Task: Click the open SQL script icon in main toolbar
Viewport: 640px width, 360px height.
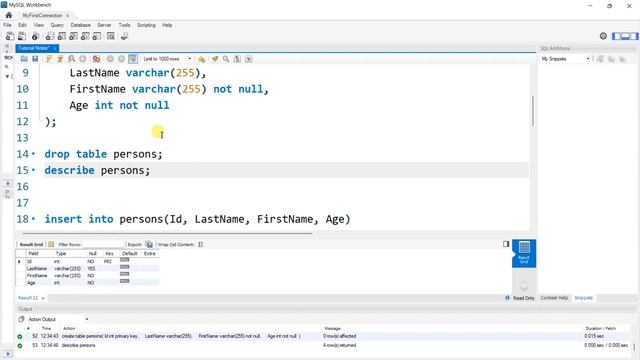Action: point(22,36)
